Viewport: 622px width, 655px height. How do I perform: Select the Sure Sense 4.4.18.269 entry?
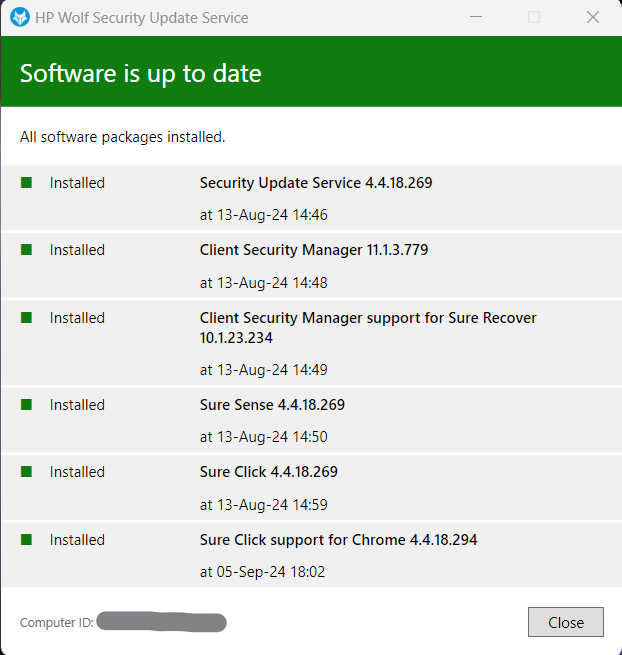[x=272, y=405]
